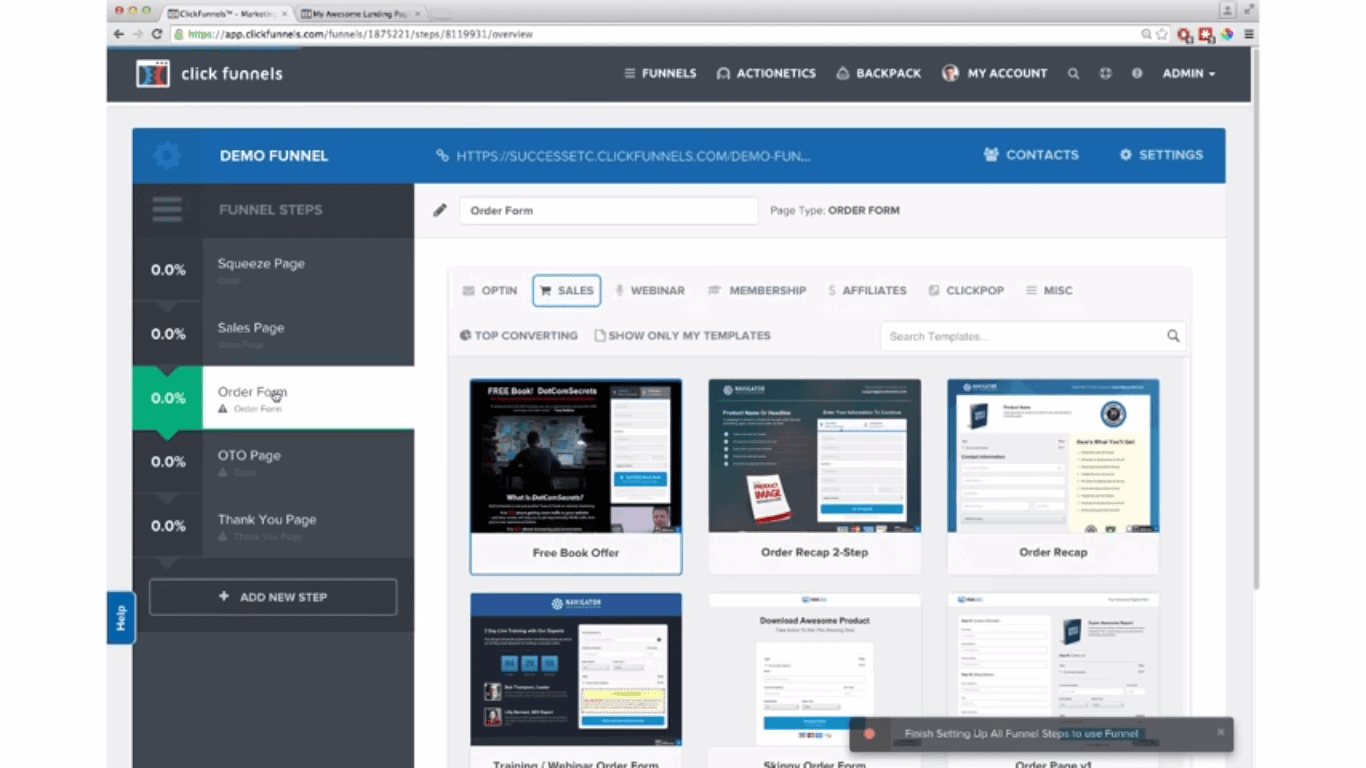Open My Account

[x=994, y=73]
